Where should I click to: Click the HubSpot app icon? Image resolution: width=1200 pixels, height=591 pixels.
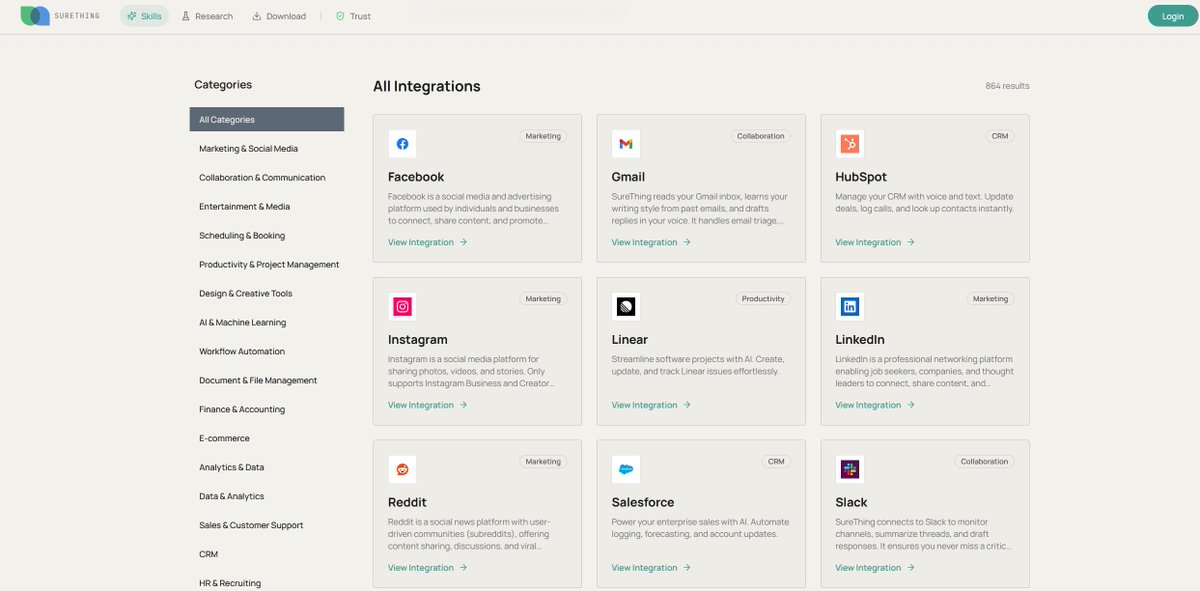tap(850, 144)
